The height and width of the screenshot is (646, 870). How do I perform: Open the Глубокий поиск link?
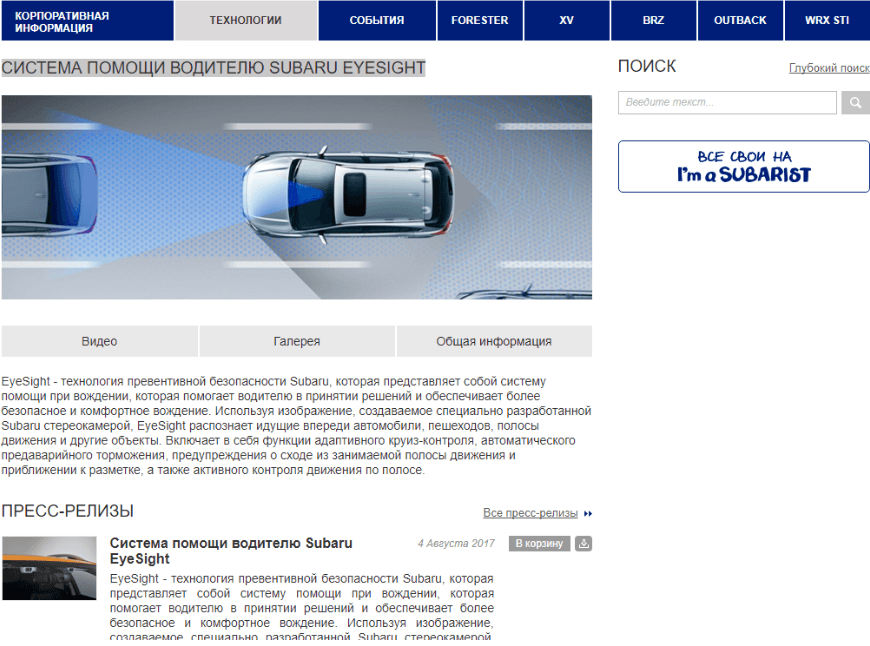pos(829,68)
